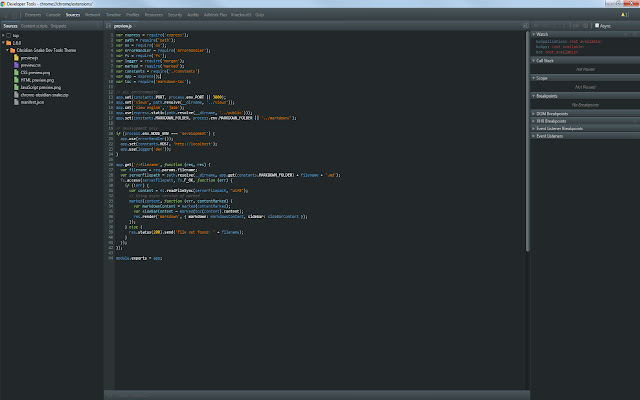Click the 'module.exports = app;' code line
640x400 pixels.
pos(139,258)
